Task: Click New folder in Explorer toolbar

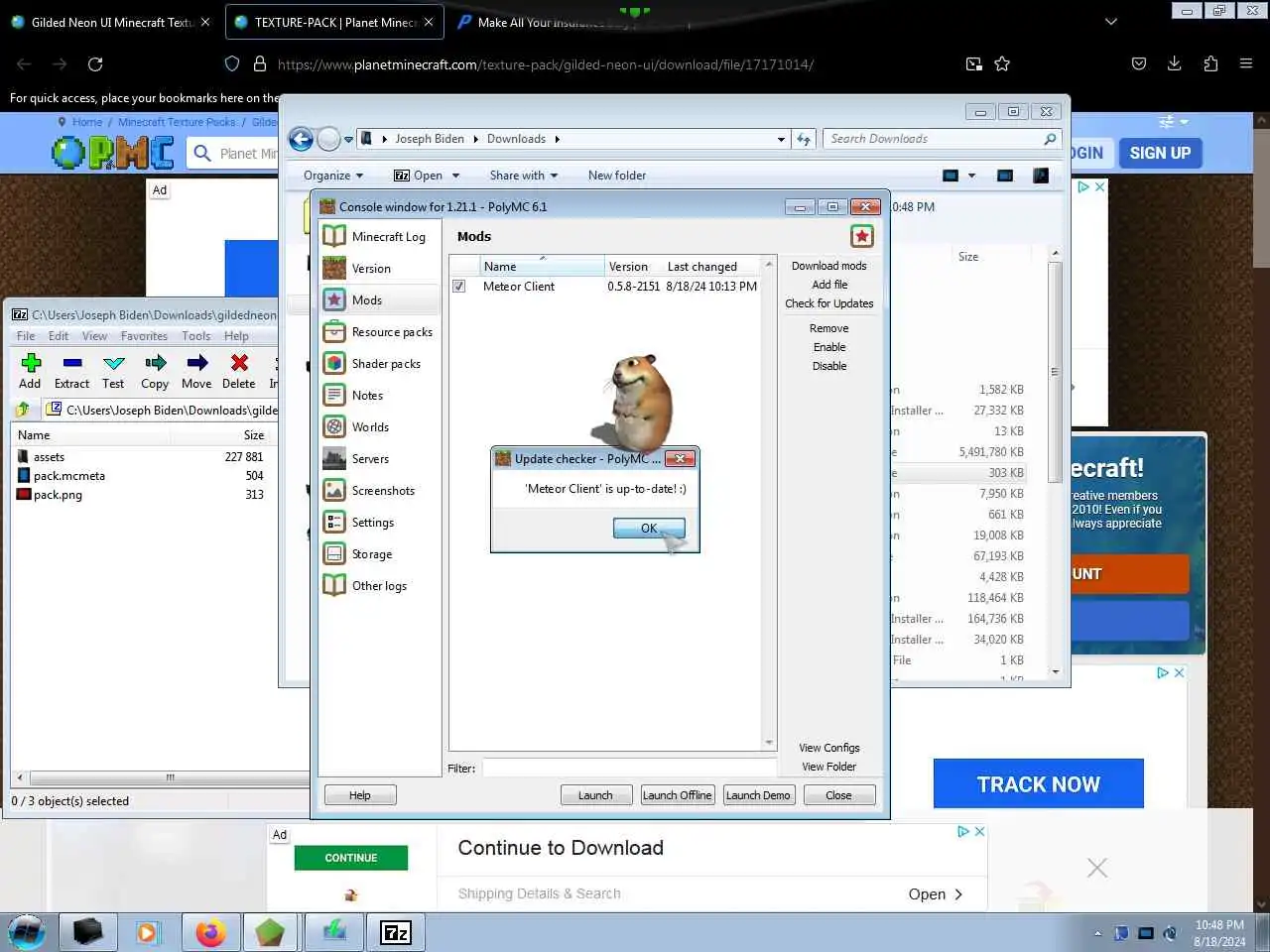Action: tap(617, 176)
